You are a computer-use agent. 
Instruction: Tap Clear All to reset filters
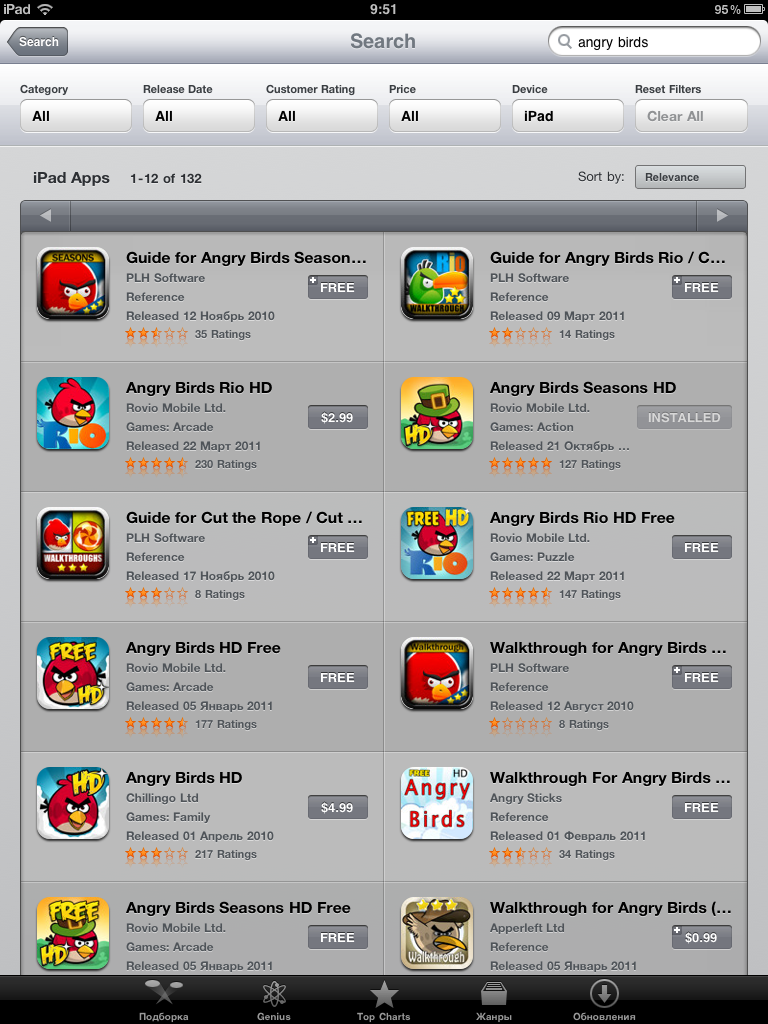(x=691, y=116)
